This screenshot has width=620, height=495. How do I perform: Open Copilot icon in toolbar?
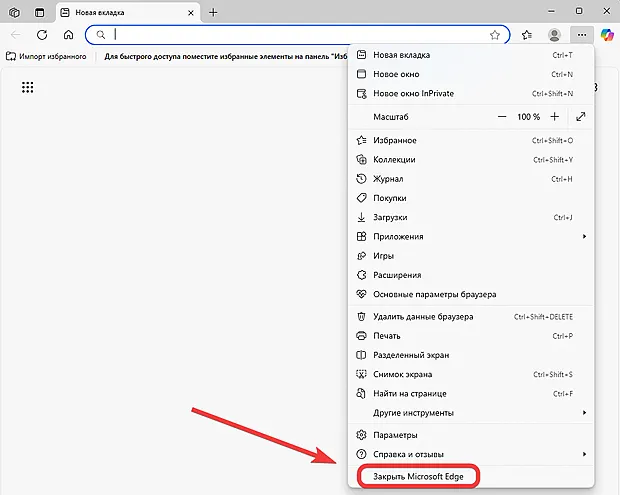607,35
